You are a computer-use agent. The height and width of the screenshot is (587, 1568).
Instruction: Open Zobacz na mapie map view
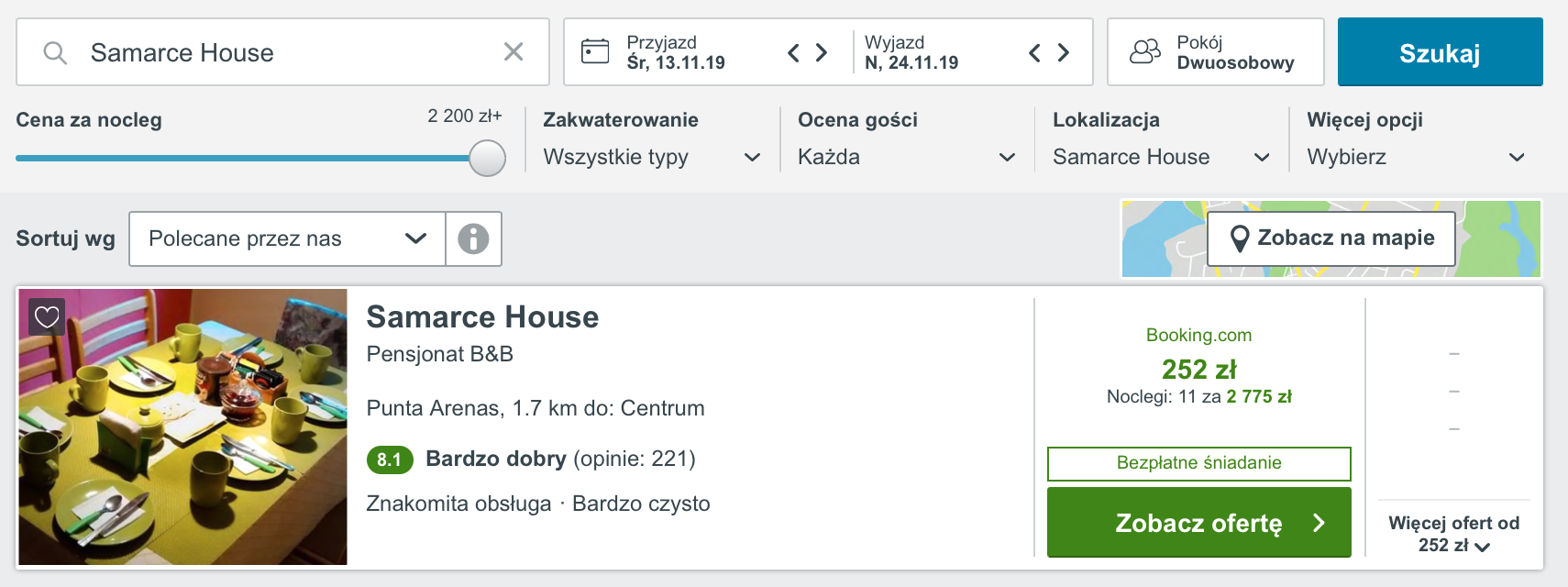click(1331, 238)
